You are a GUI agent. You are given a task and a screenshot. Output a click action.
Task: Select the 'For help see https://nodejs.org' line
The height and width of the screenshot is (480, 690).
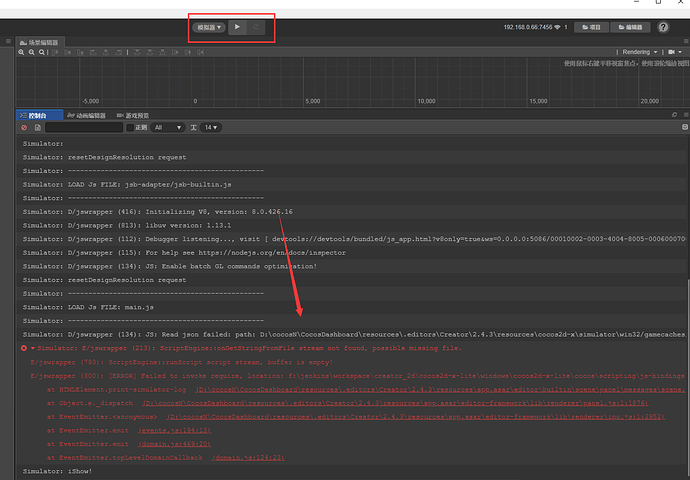tap(352, 253)
